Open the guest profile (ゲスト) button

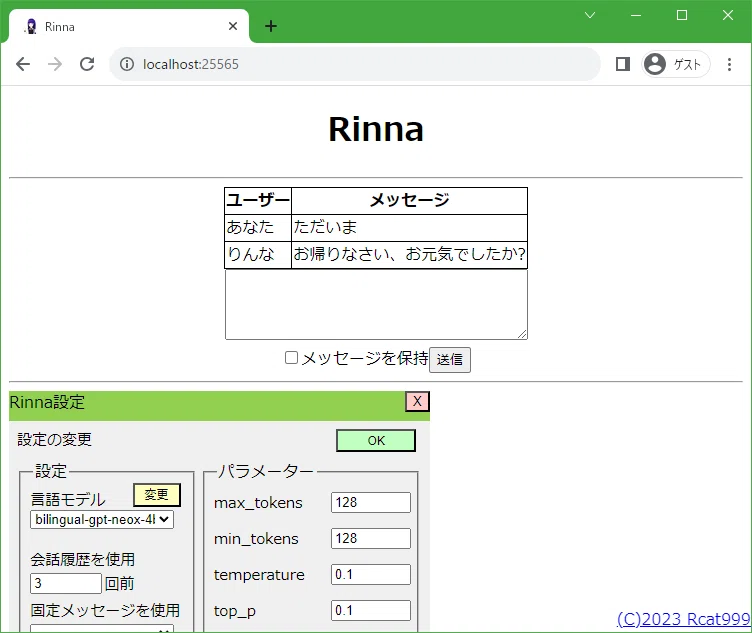pos(676,64)
